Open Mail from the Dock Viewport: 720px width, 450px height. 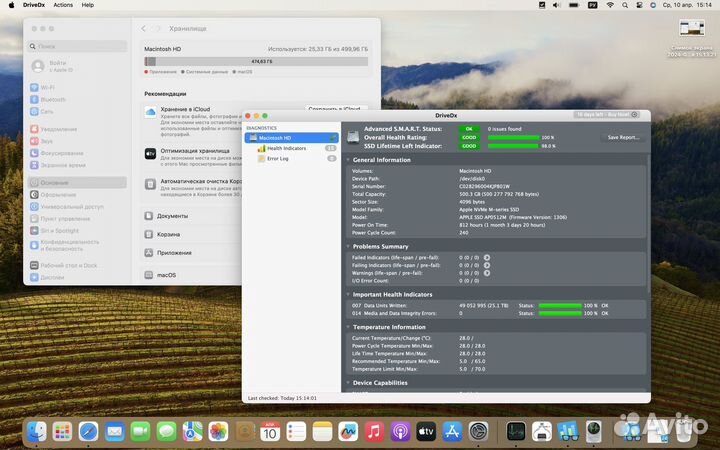tap(114, 432)
